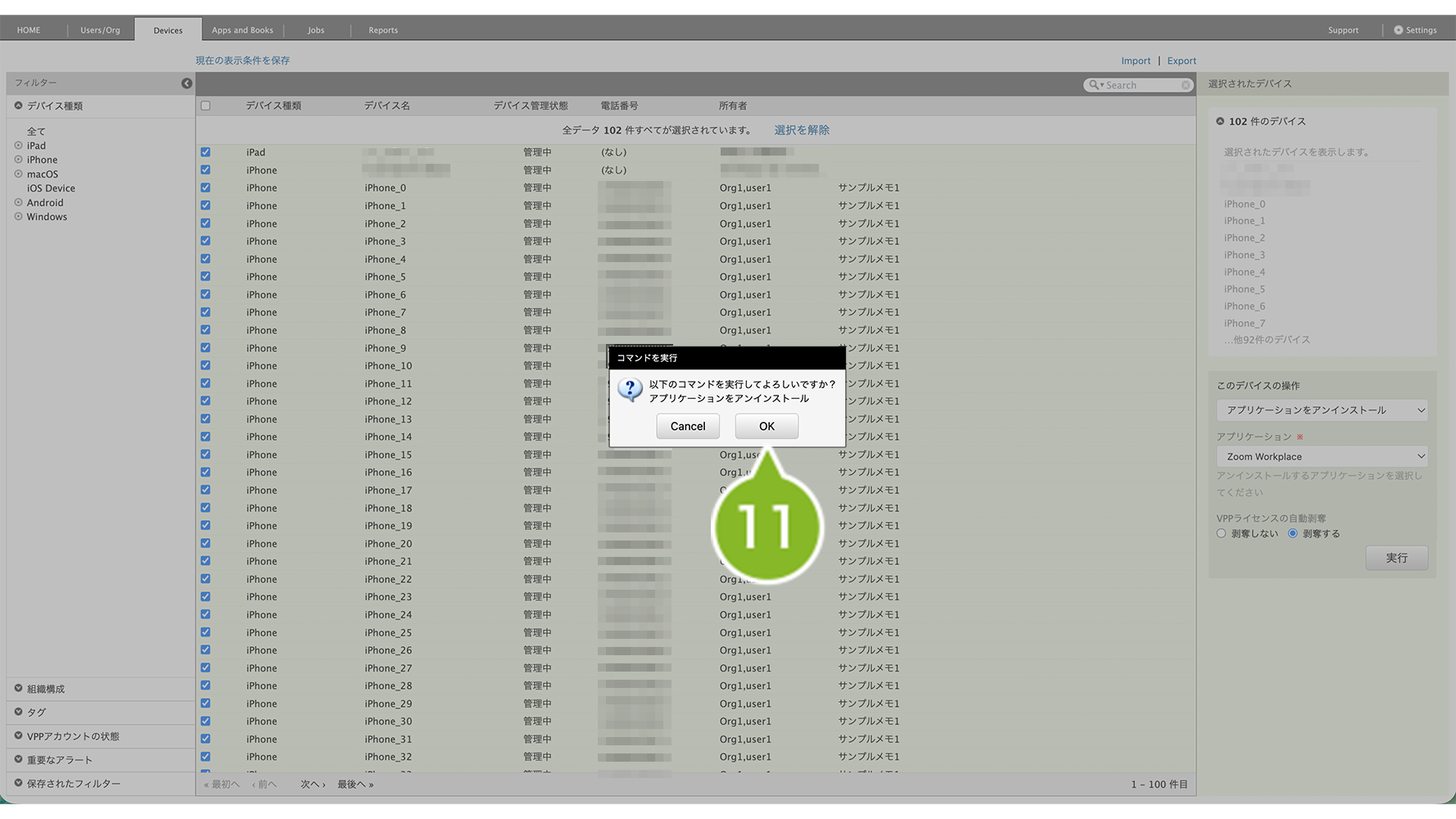Clear the search field with X icon
This screenshot has height=819, width=1456.
pyautogui.click(x=1185, y=85)
